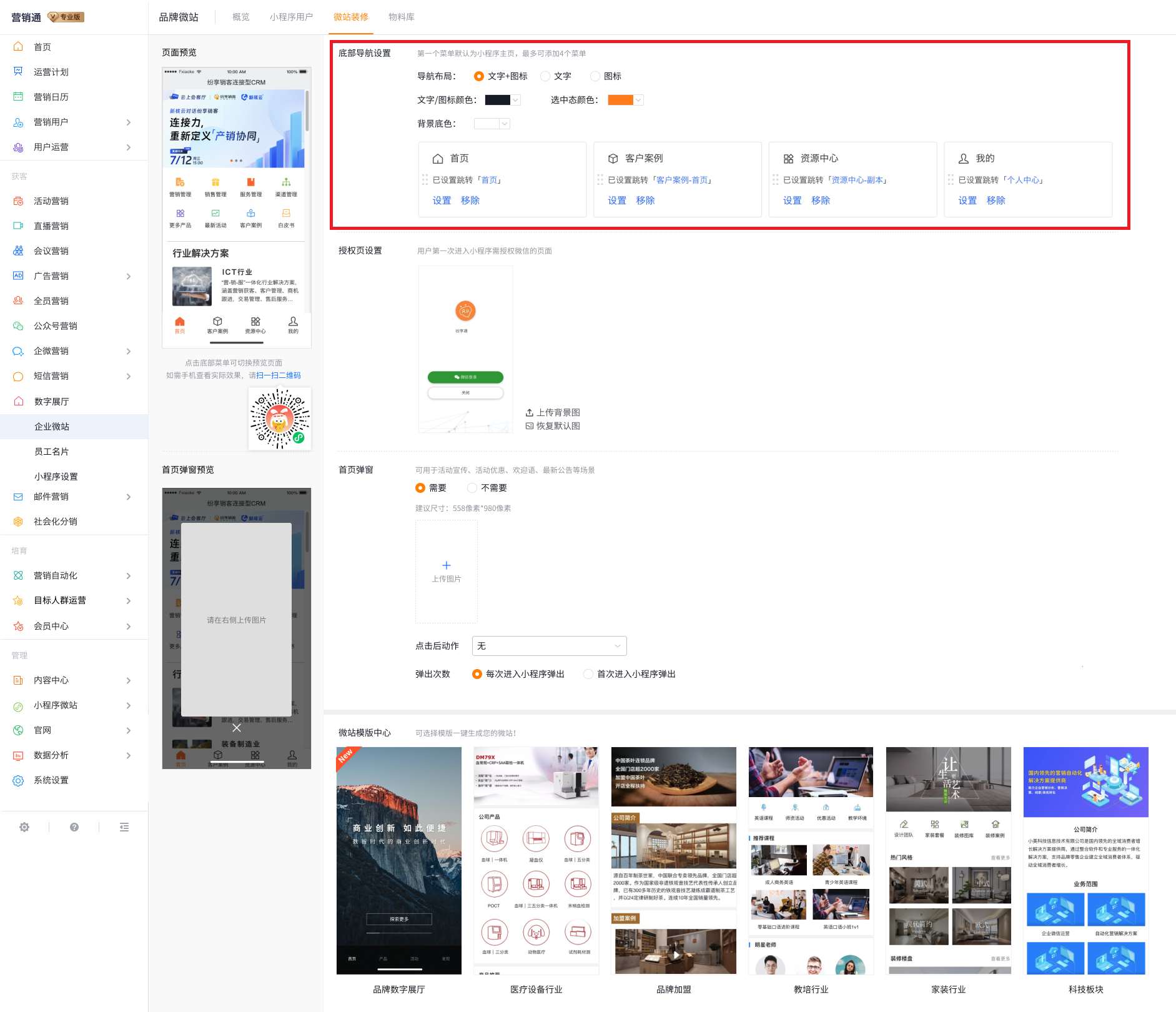Open the 概览 tab

pos(240,17)
